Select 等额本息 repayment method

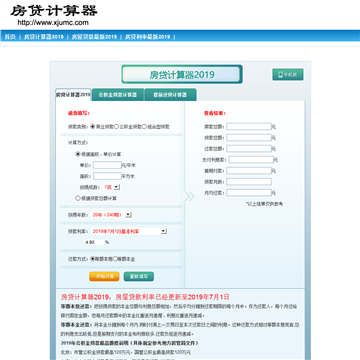pyautogui.click(x=93, y=259)
